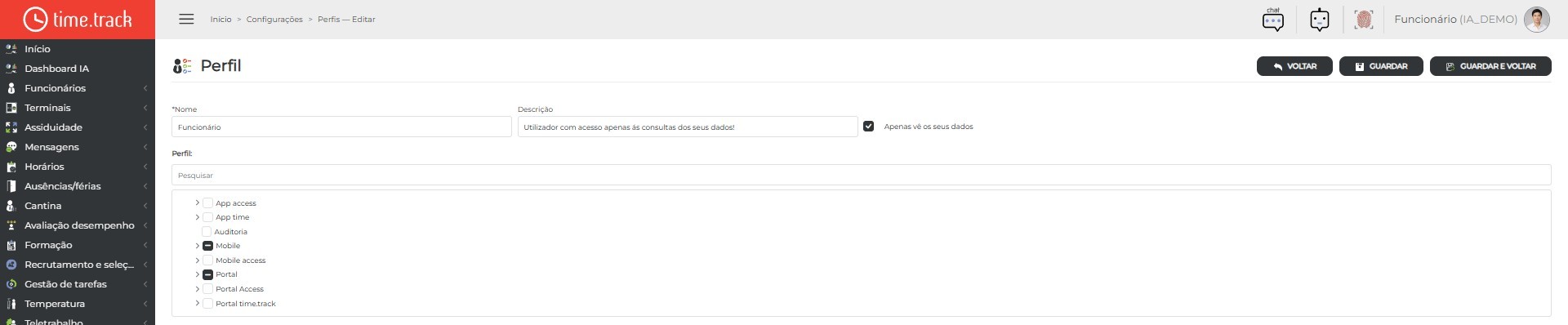Click the Horários sidebar icon
Screen dimensions: 1568x325
tap(11, 167)
